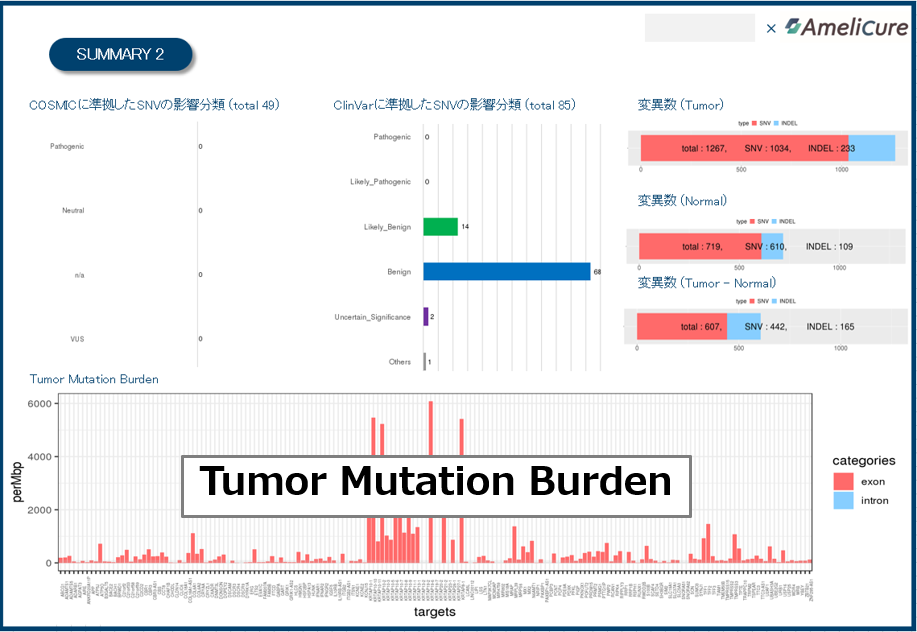917x632 pixels.
Task: Select the ClinVar SNV classification title
Action: click(x=454, y=105)
